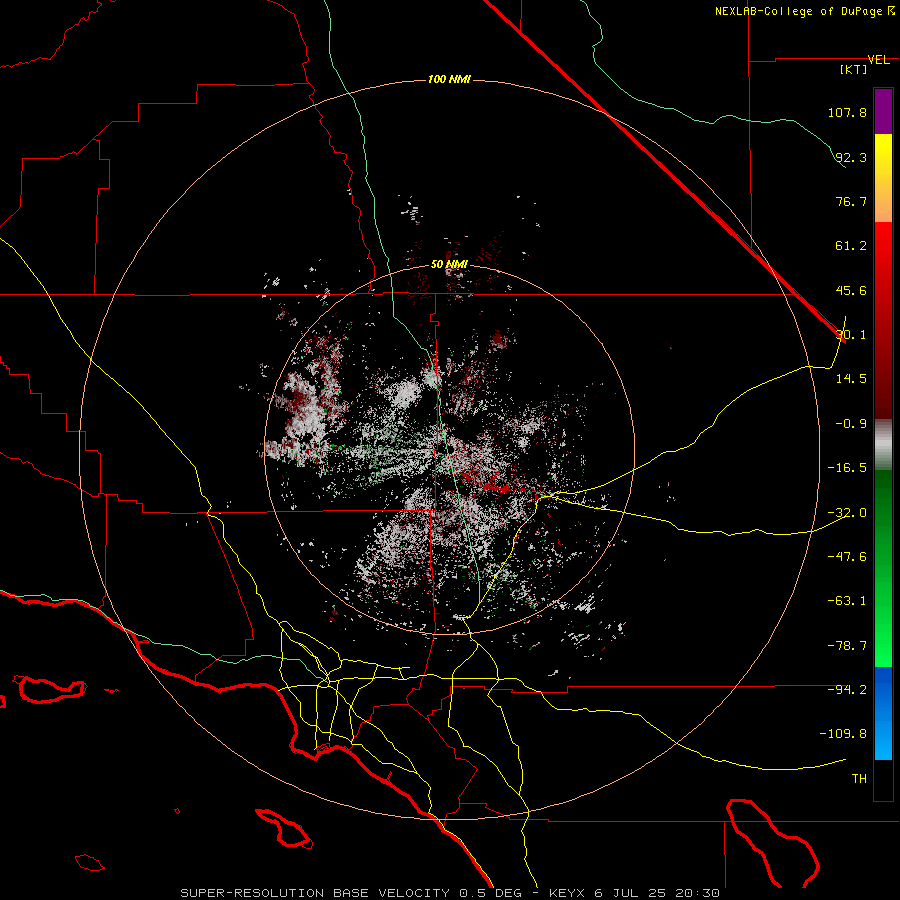Pick the green segment of velocity color bar
The image size is (900, 900).
(883, 568)
